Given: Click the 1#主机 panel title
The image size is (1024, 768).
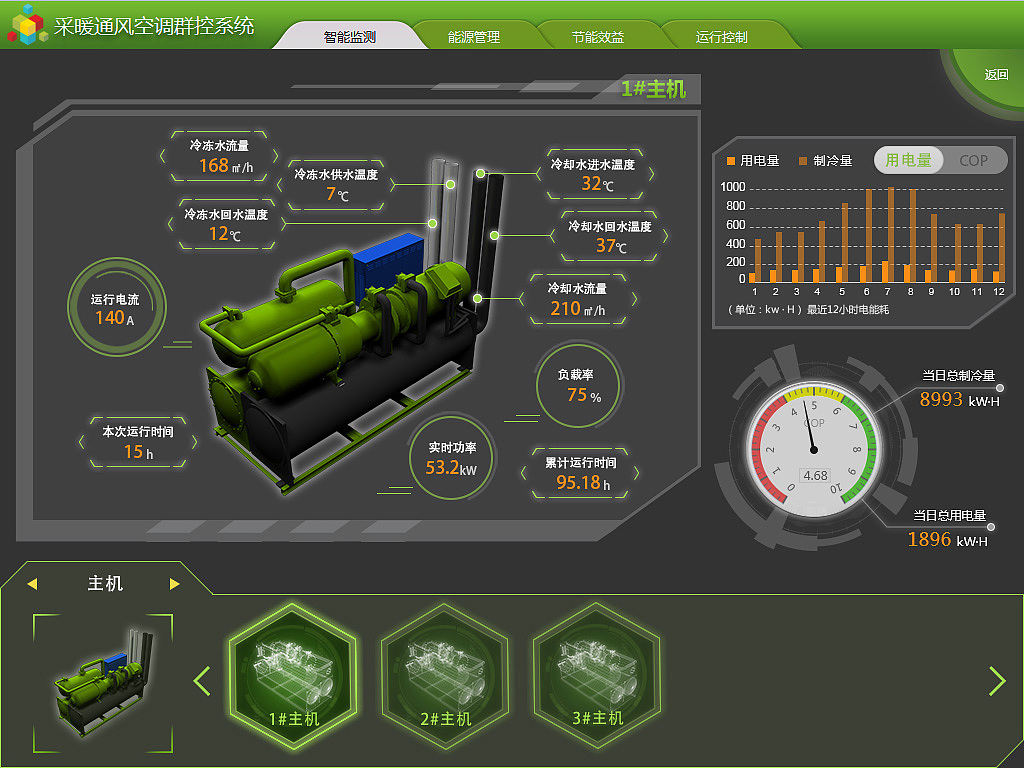Looking at the screenshot, I should click(x=652, y=89).
